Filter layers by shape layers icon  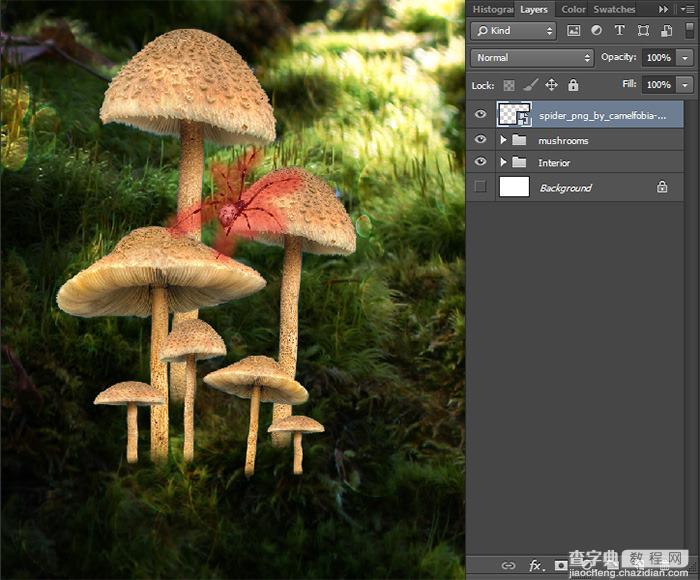(643, 30)
